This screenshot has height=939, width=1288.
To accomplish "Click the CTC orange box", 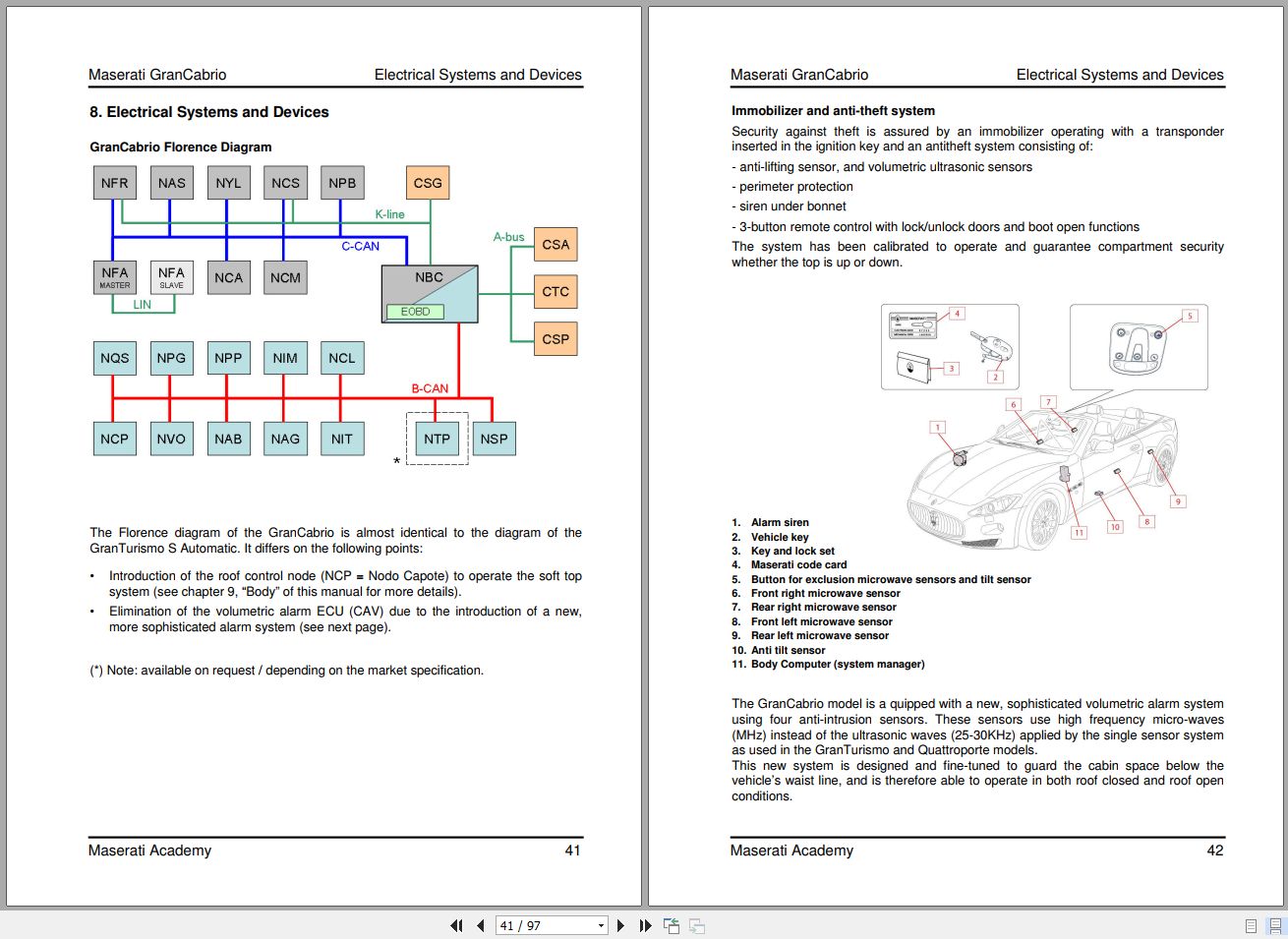I will click(556, 291).
